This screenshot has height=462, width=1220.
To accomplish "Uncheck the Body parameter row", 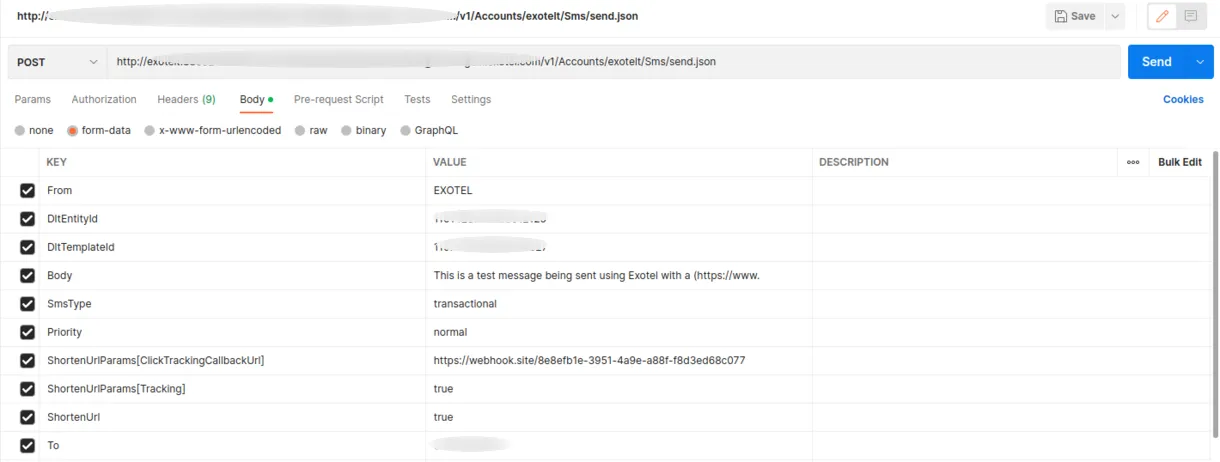I will pos(27,275).
